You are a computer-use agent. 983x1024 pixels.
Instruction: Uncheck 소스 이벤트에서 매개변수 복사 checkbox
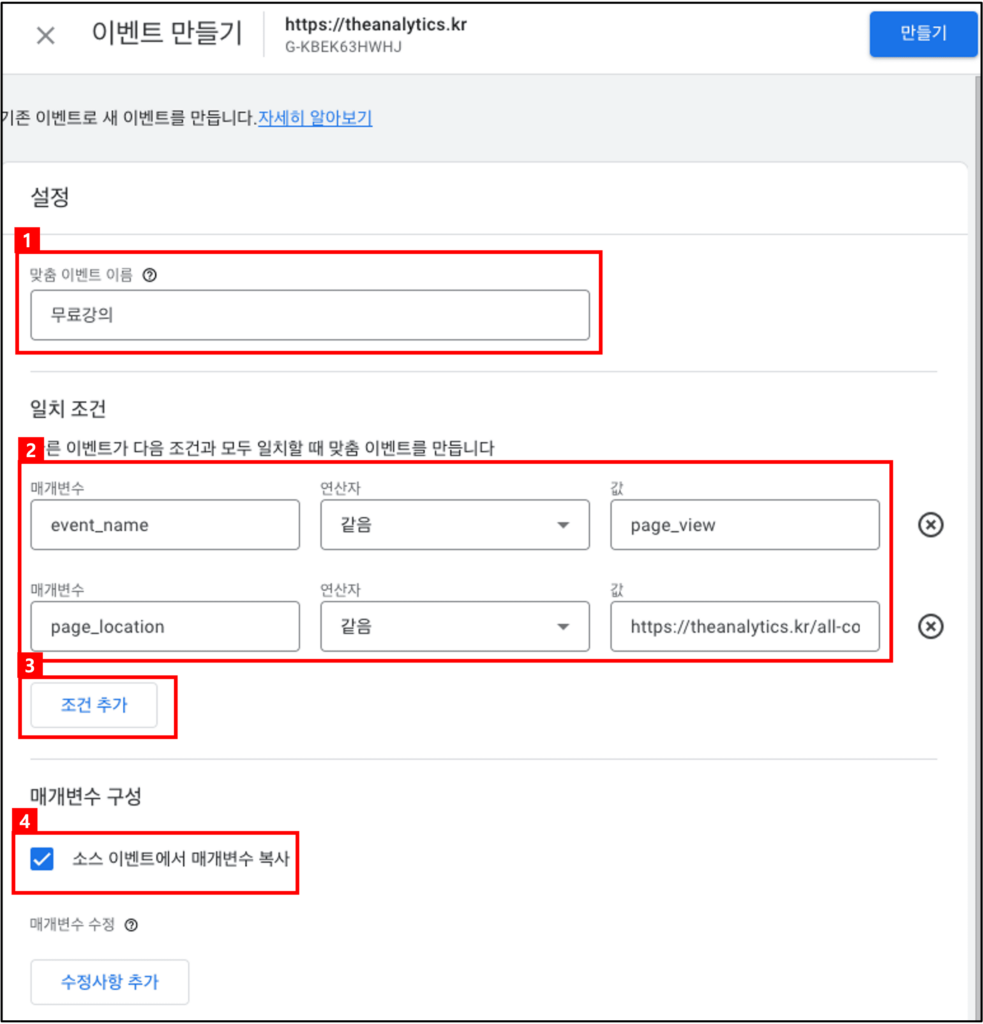pos(42,859)
